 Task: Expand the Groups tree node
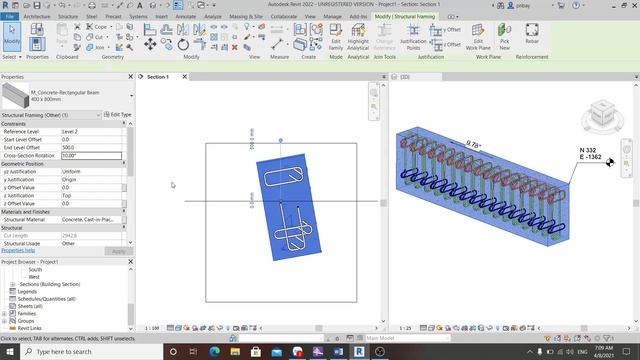(4, 321)
